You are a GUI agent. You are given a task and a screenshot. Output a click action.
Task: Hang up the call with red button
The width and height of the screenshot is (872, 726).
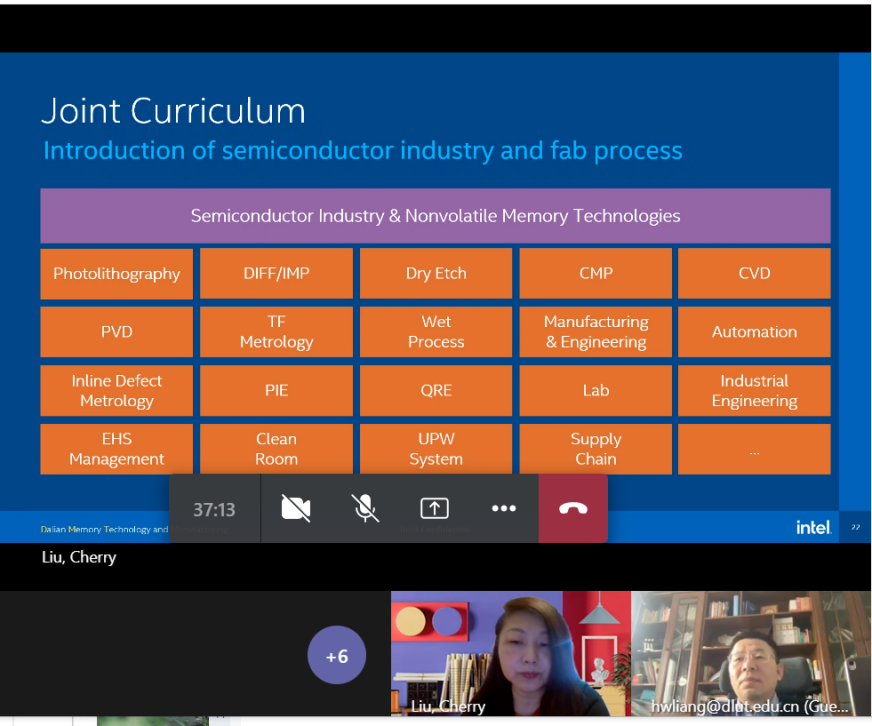[x=573, y=508]
